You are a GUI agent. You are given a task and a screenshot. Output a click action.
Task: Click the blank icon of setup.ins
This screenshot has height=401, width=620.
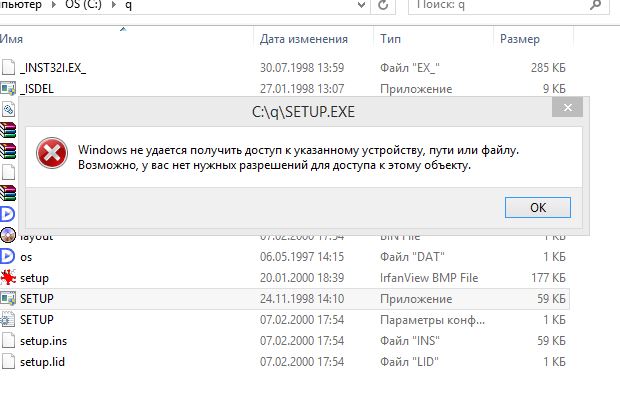point(8,340)
